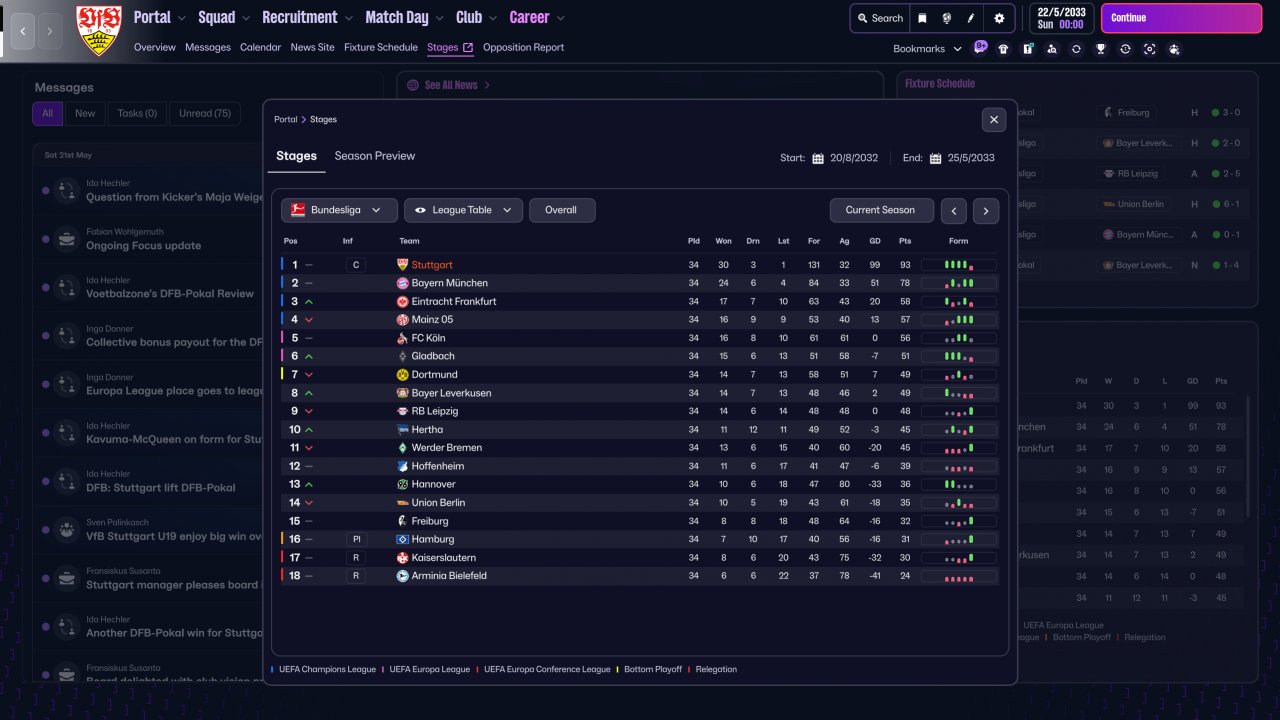Click the player search scouting icon
Viewport: 1280px width, 720px height.
[1052, 49]
